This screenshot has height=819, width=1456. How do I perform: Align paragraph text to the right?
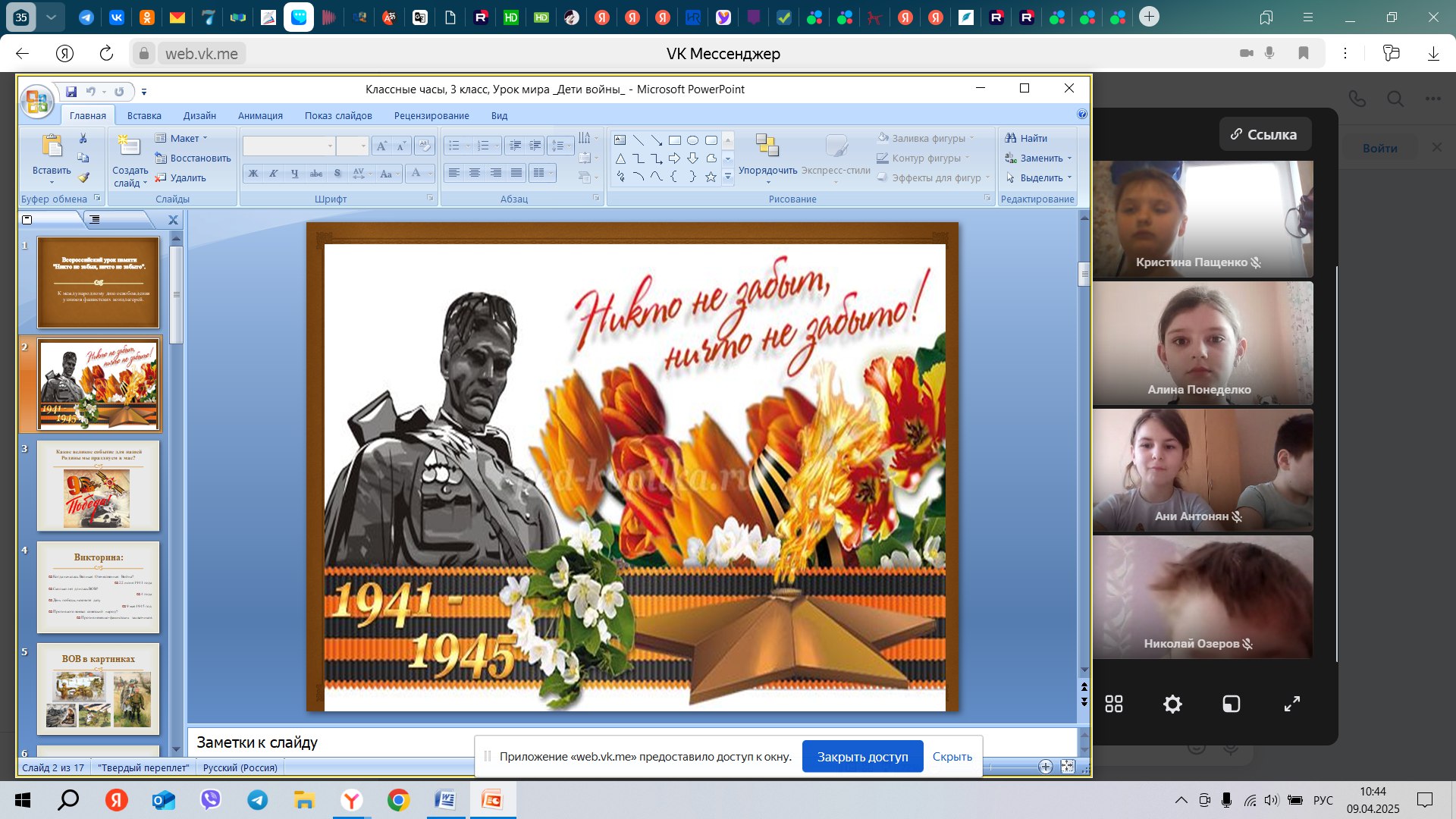(x=495, y=173)
